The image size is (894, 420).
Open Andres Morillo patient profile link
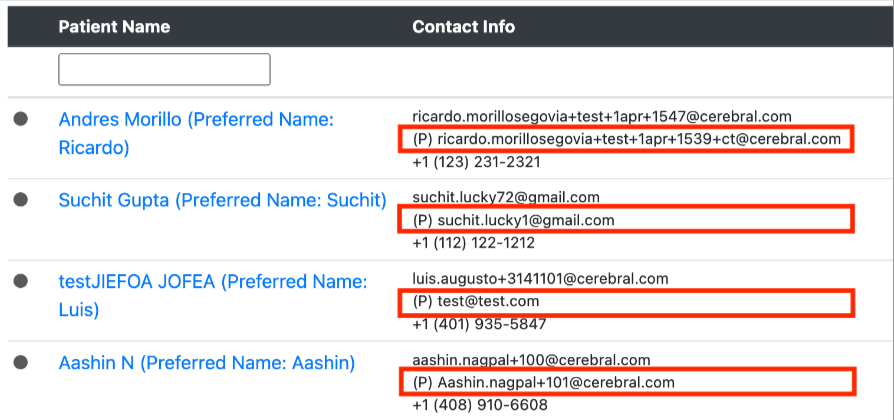click(196, 133)
